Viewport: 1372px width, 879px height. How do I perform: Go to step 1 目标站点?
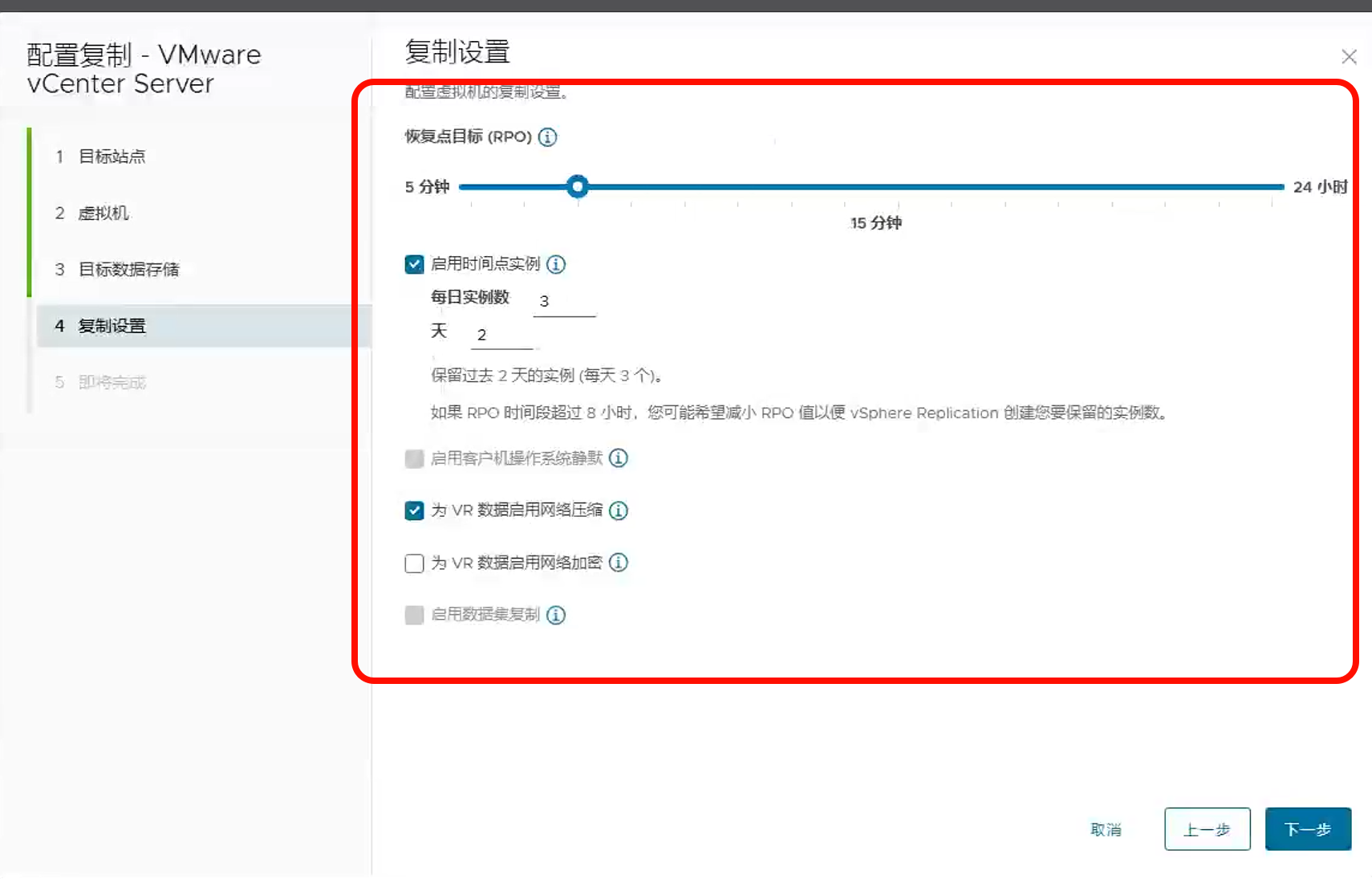112,157
